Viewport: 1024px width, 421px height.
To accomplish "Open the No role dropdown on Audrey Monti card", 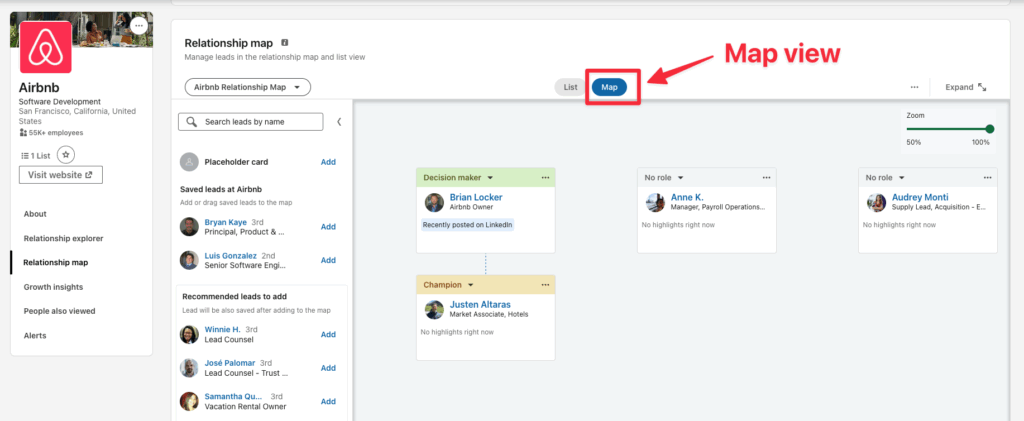I will click(885, 178).
